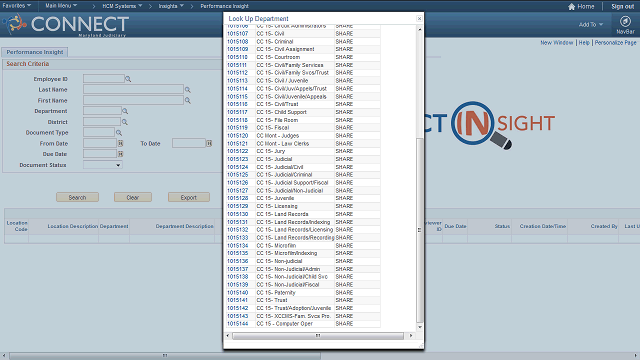Click the Created By column header
Viewport: 640px width, 360px height.
604,226
